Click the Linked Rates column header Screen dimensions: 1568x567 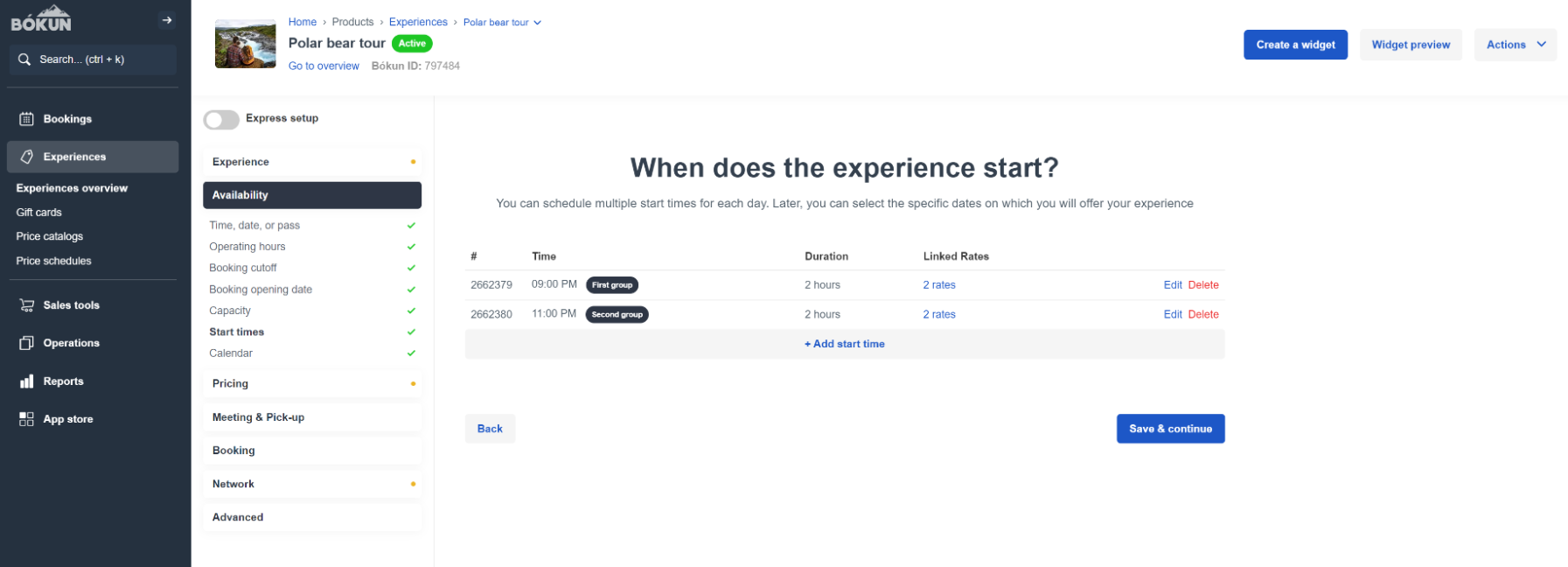(x=956, y=256)
